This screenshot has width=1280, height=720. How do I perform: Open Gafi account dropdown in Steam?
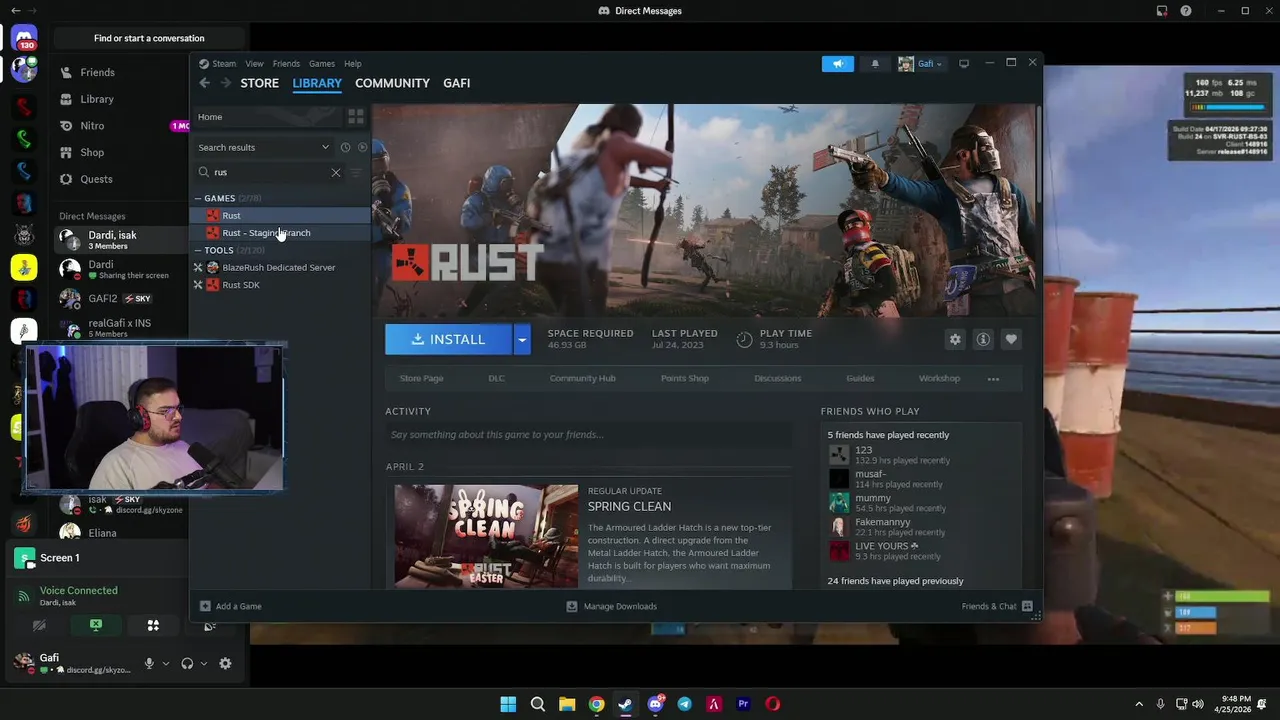(x=920, y=64)
